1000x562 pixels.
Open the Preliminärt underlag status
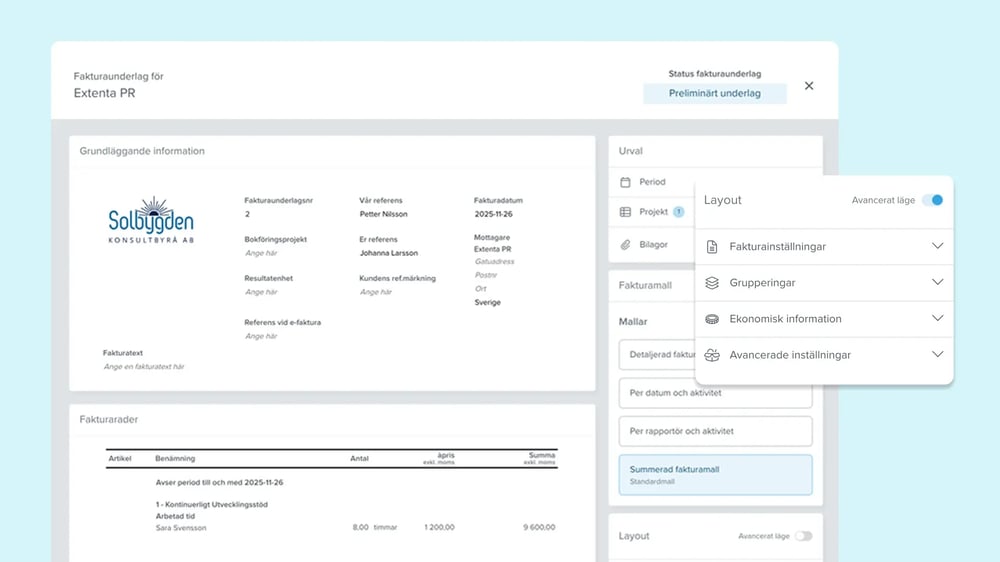click(x=714, y=93)
